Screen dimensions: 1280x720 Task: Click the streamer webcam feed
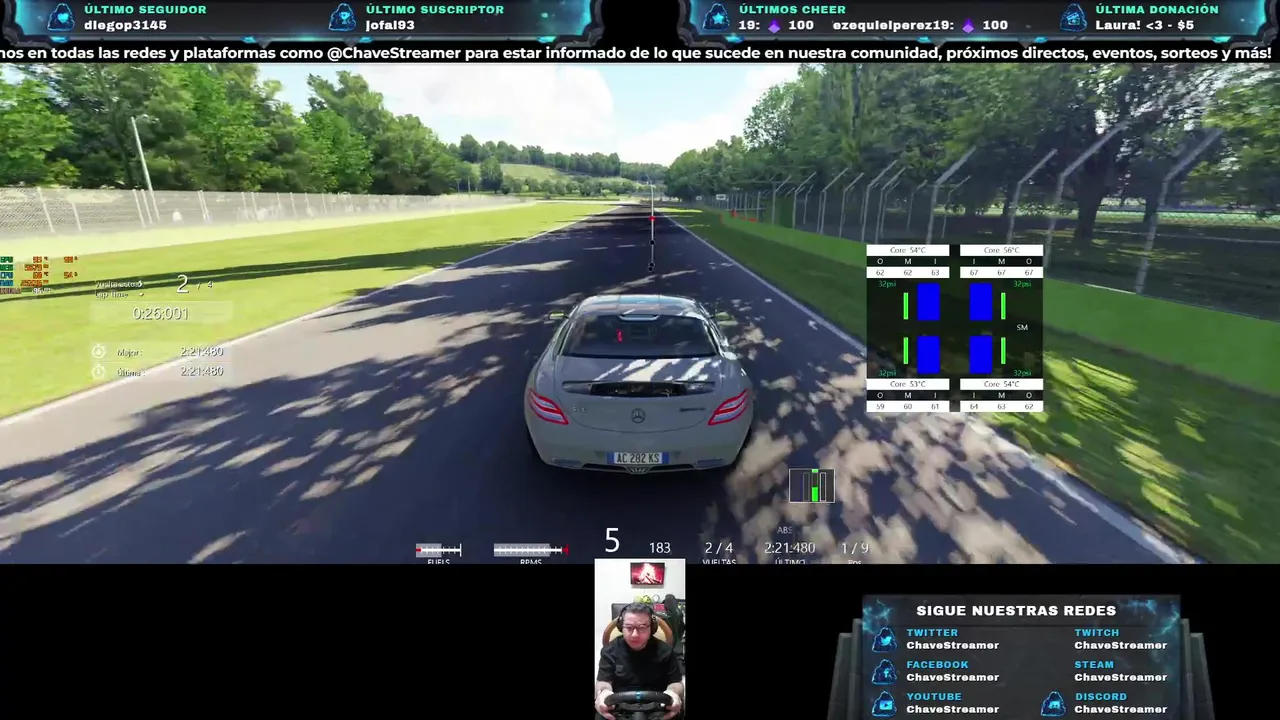pyautogui.click(x=640, y=639)
